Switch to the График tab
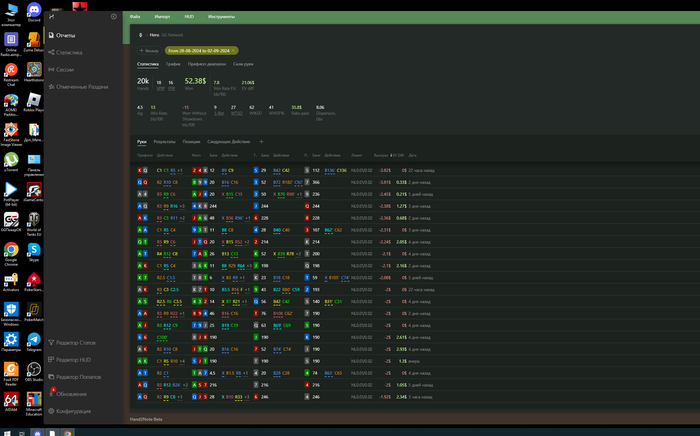Image resolution: width=700 pixels, height=436 pixels. click(x=173, y=64)
